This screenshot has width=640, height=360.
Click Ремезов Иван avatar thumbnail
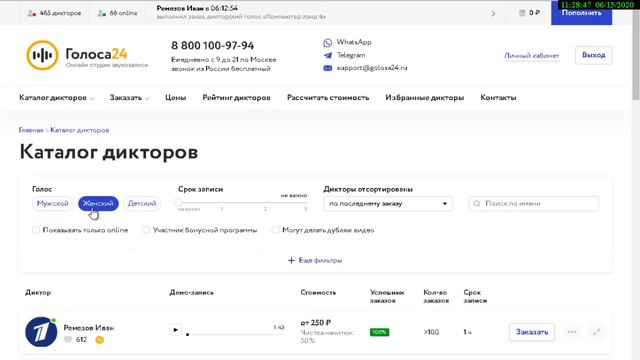click(41, 332)
